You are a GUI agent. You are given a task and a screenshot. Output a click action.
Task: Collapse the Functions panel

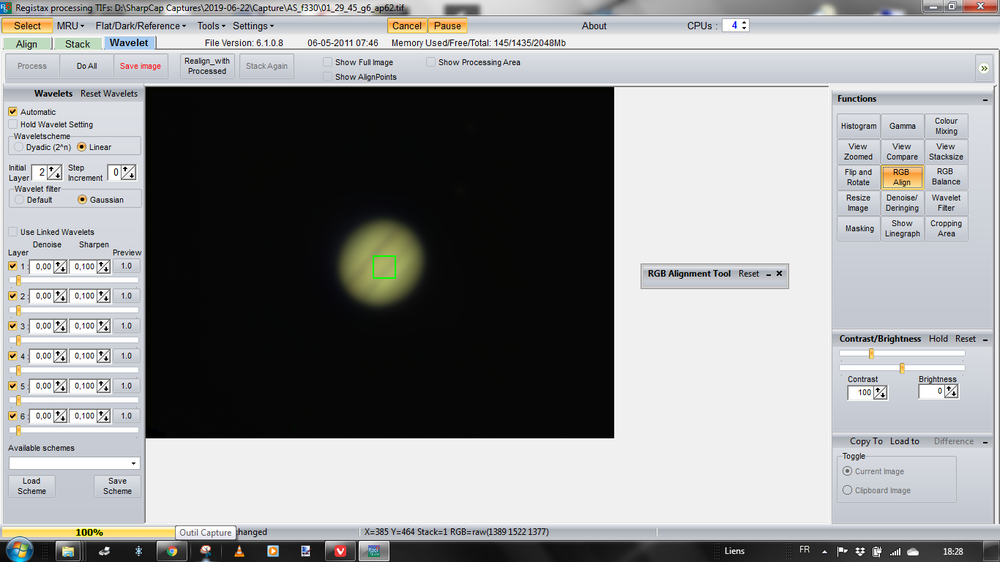pyautogui.click(x=985, y=100)
